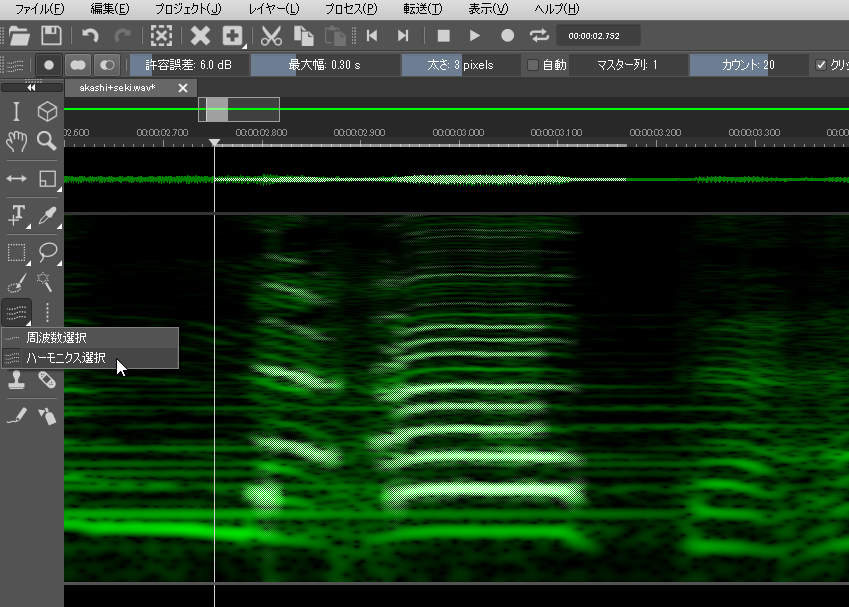Open the ファイル(F) menu

pos(39,9)
